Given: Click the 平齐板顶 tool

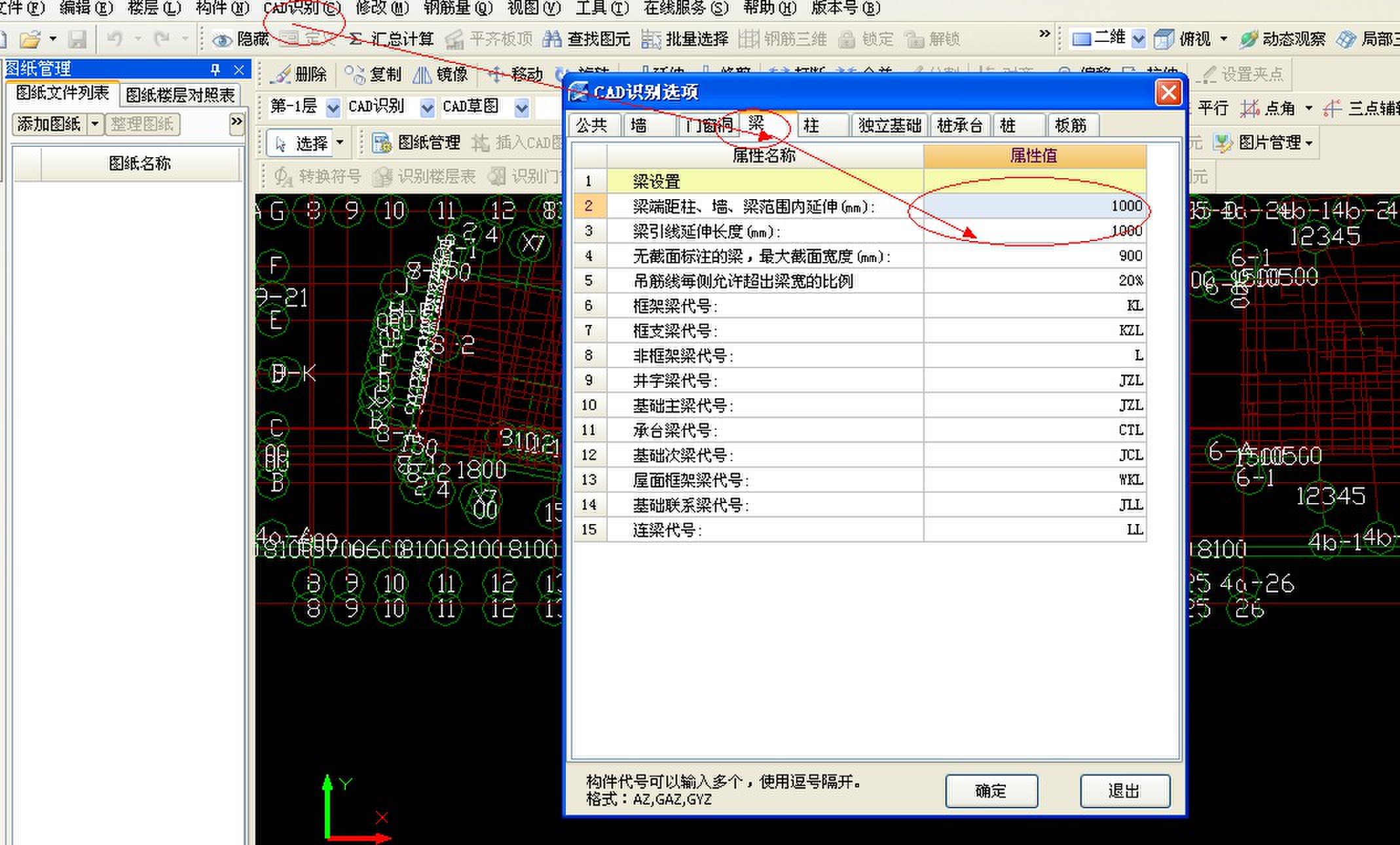Looking at the screenshot, I should pos(488,39).
